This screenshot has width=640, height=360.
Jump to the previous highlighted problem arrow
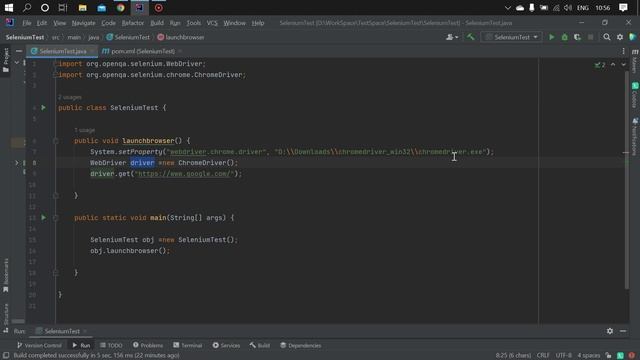tap(613, 64)
